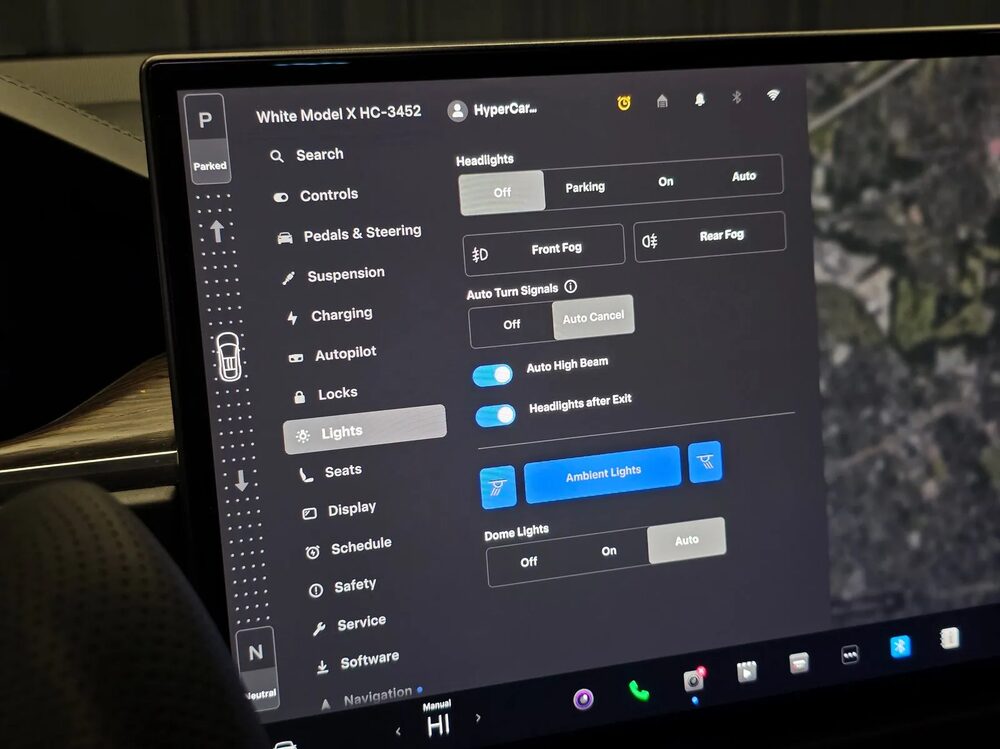
Task: Open the blue Bluetooth app in dock
Action: (900, 646)
